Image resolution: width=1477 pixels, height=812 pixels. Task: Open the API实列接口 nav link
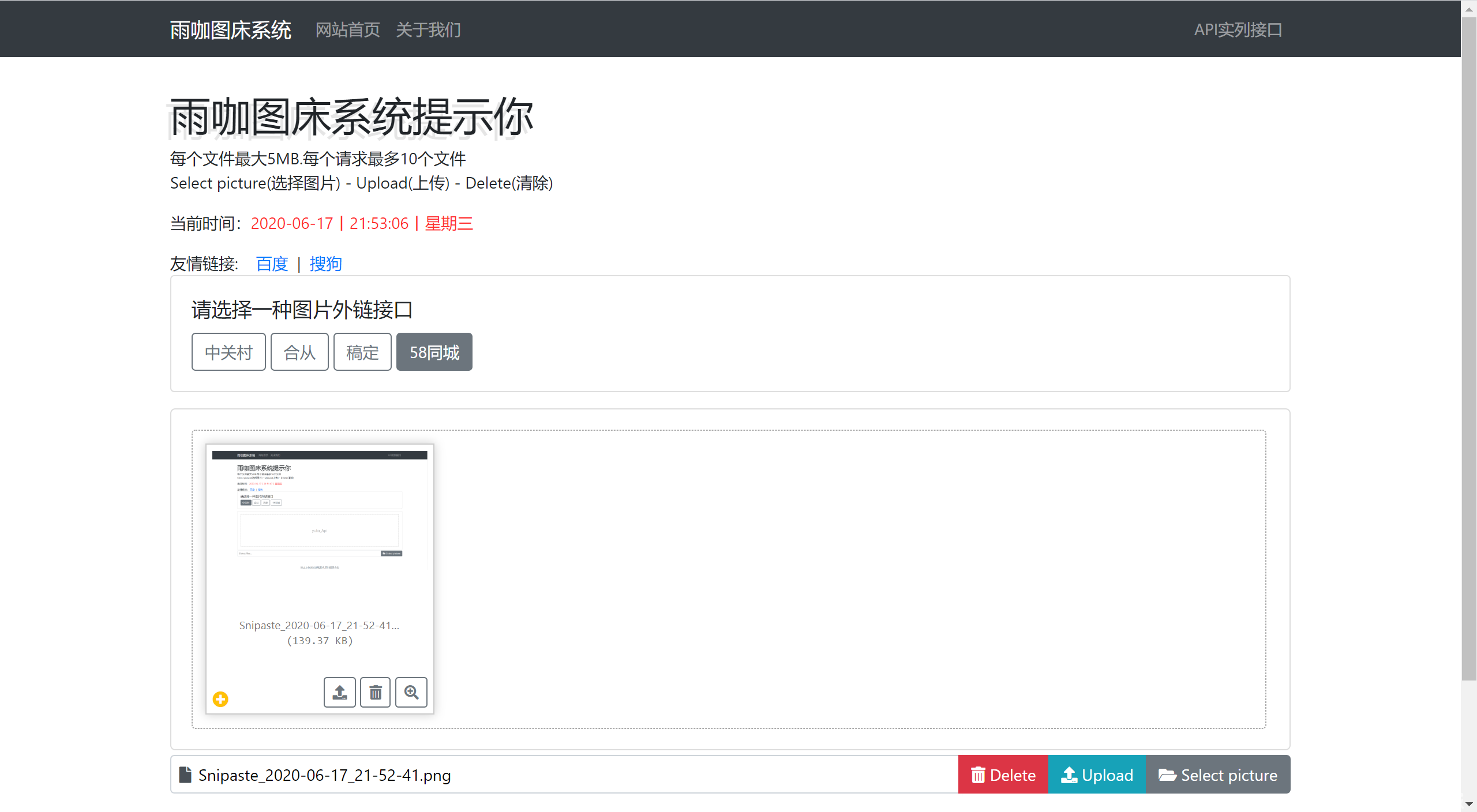[x=1238, y=29]
